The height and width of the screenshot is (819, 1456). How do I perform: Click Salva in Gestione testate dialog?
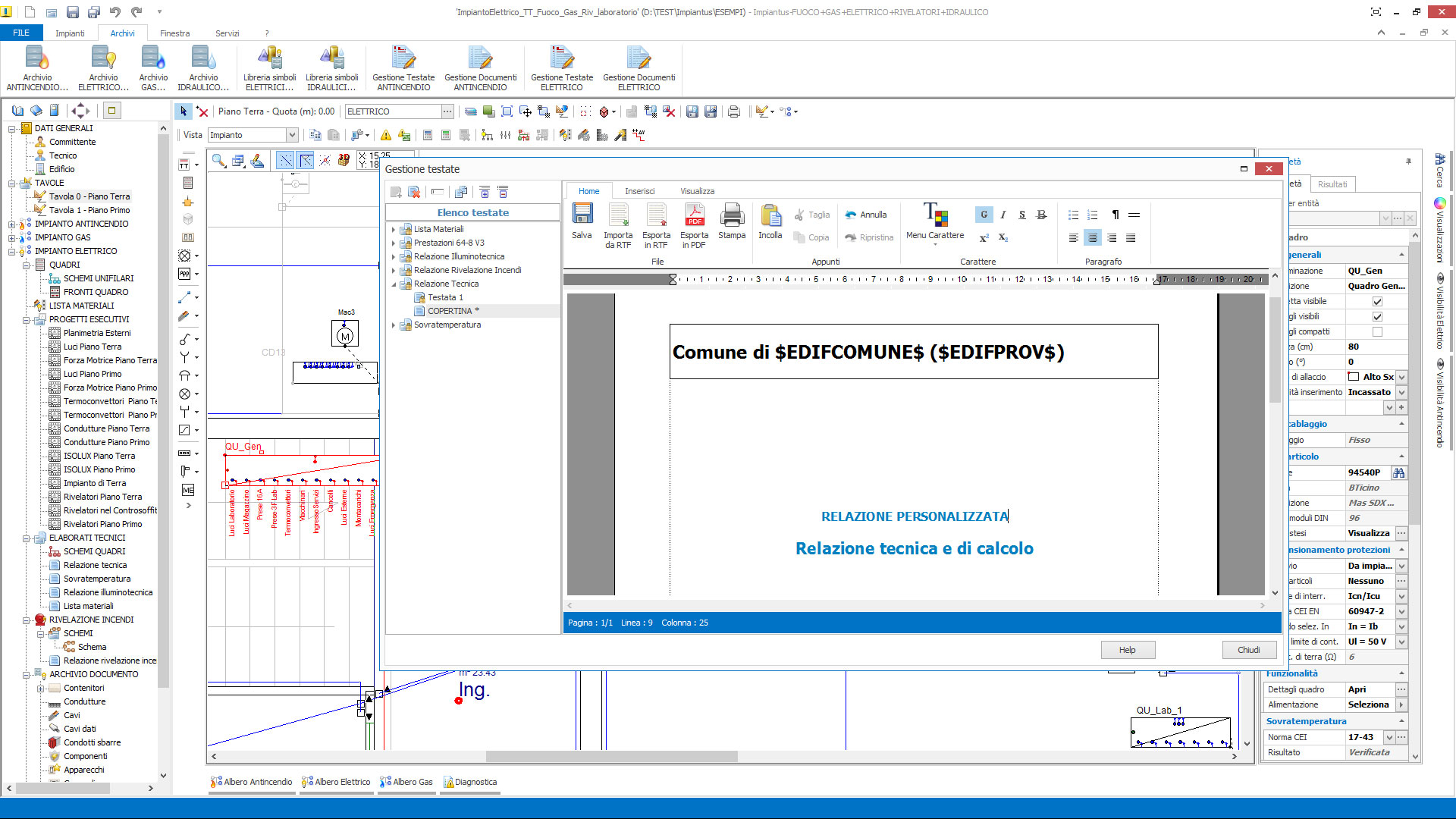click(582, 221)
